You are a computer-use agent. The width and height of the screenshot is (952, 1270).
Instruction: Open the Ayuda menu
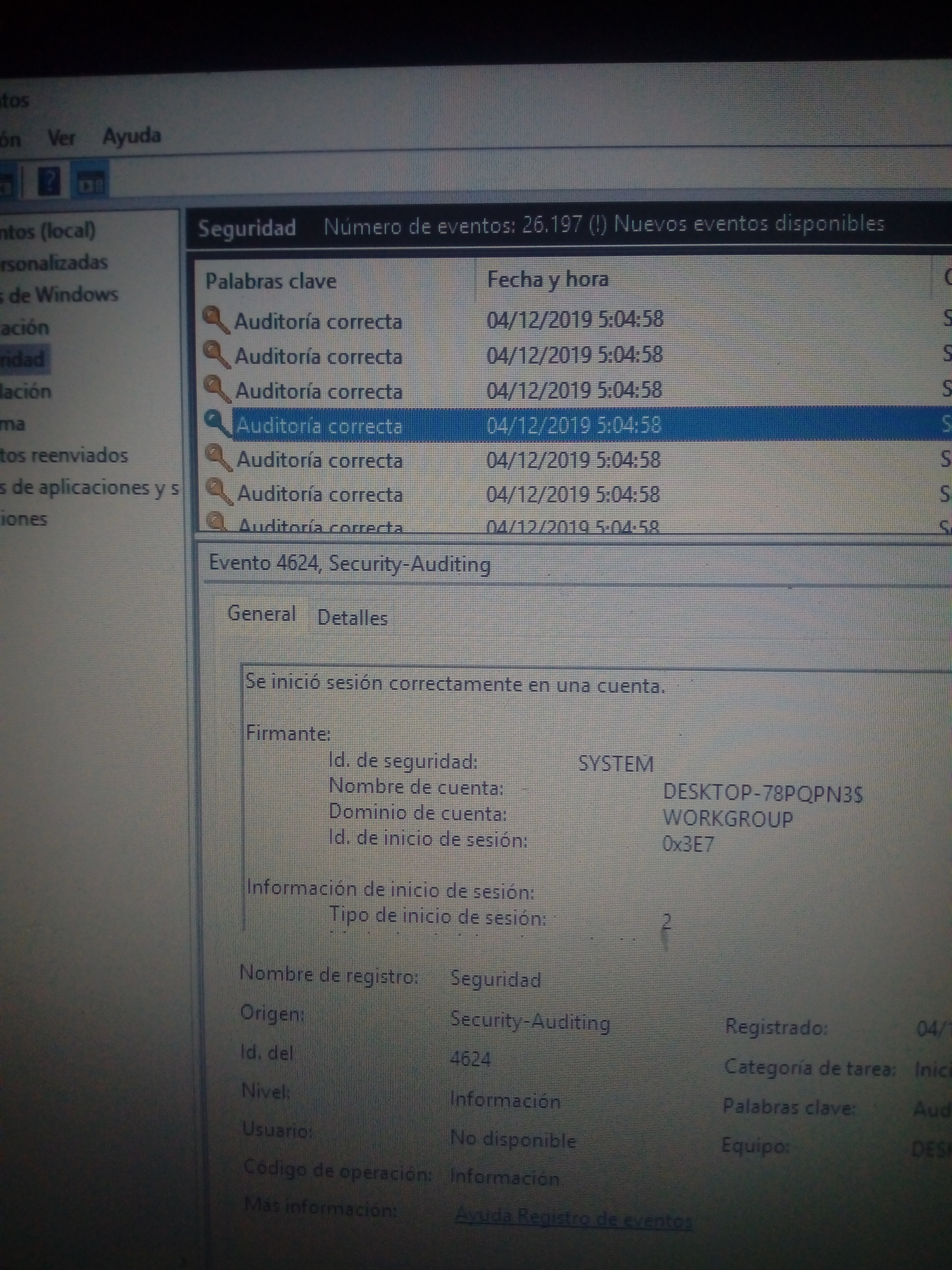[x=132, y=137]
